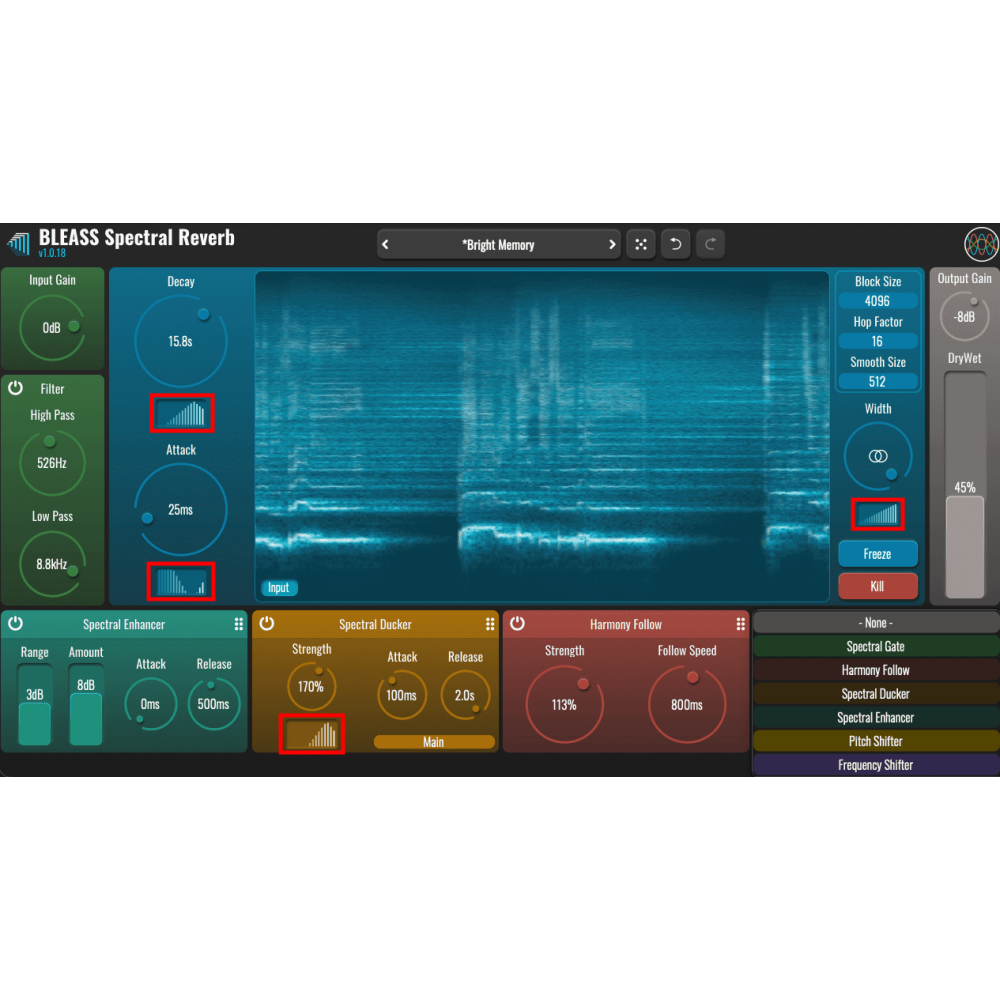The height and width of the screenshot is (1000, 1000).
Task: Open the Attack spectral curve editor
Action: pos(181,582)
